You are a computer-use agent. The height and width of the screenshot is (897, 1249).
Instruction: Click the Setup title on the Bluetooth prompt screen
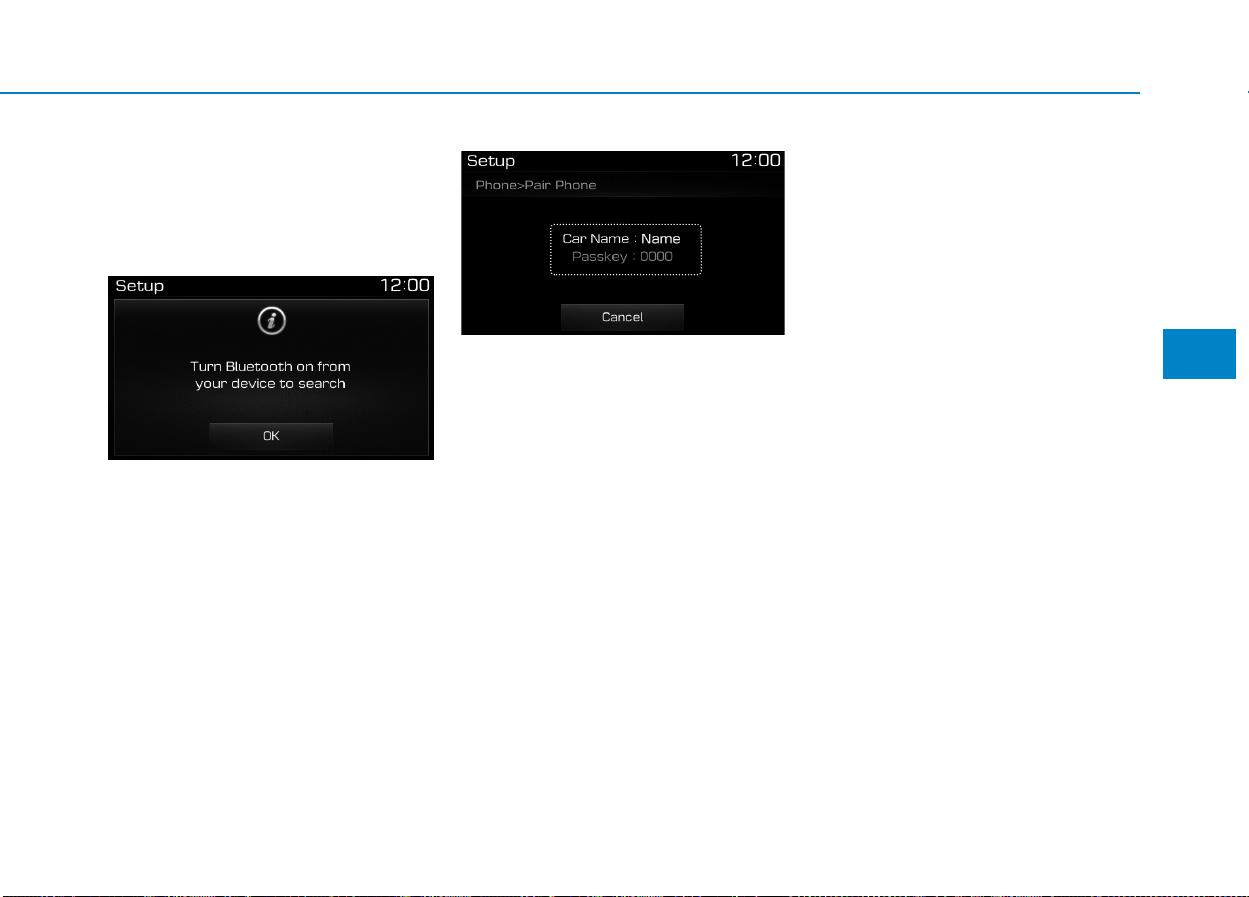click(x=140, y=286)
